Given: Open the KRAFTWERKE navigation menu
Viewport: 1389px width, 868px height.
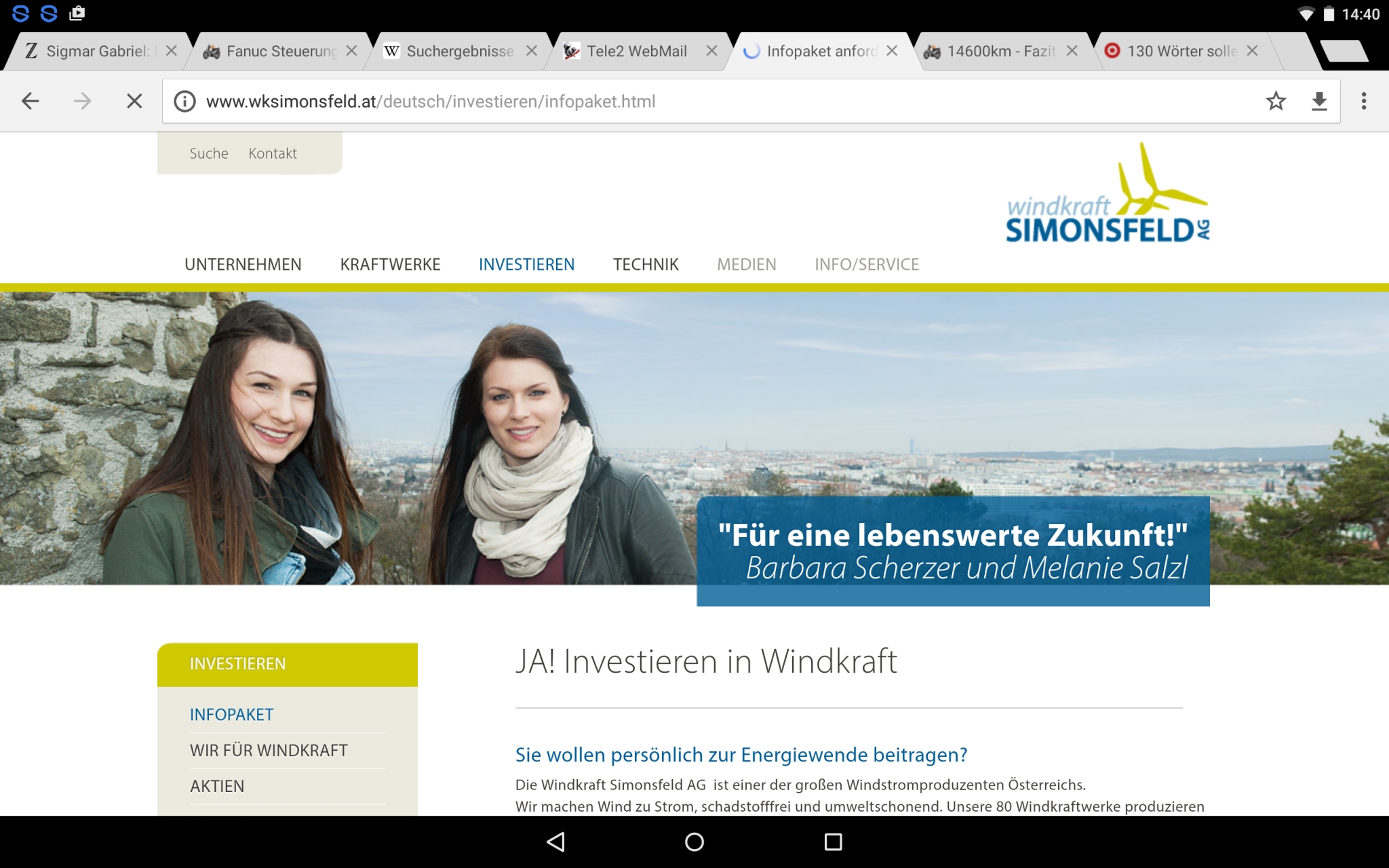Looking at the screenshot, I should [x=390, y=264].
